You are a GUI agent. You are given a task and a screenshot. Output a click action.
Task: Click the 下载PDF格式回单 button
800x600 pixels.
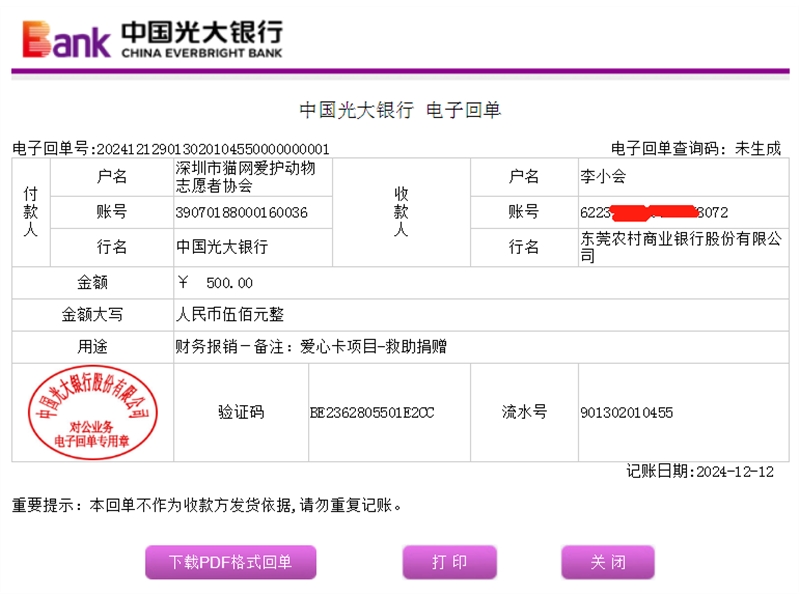pyautogui.click(x=231, y=562)
